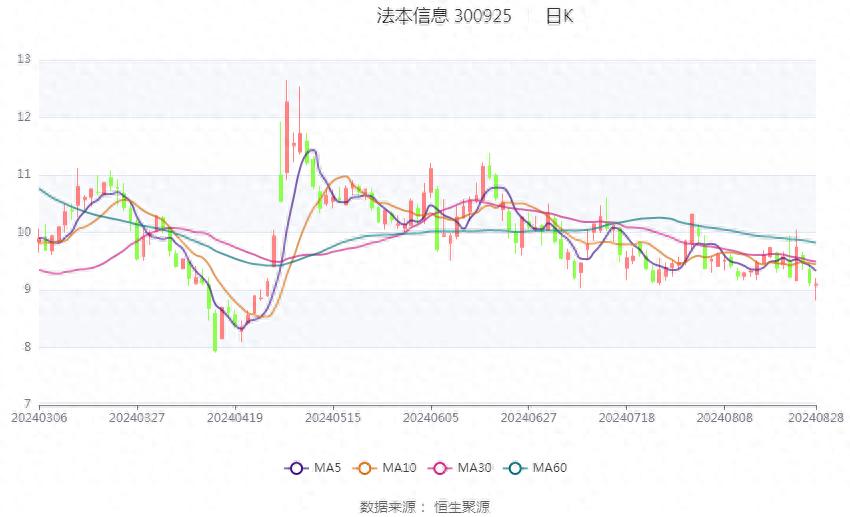Toggle the MA10 legend series
The width and height of the screenshot is (850, 517).
tap(385, 468)
